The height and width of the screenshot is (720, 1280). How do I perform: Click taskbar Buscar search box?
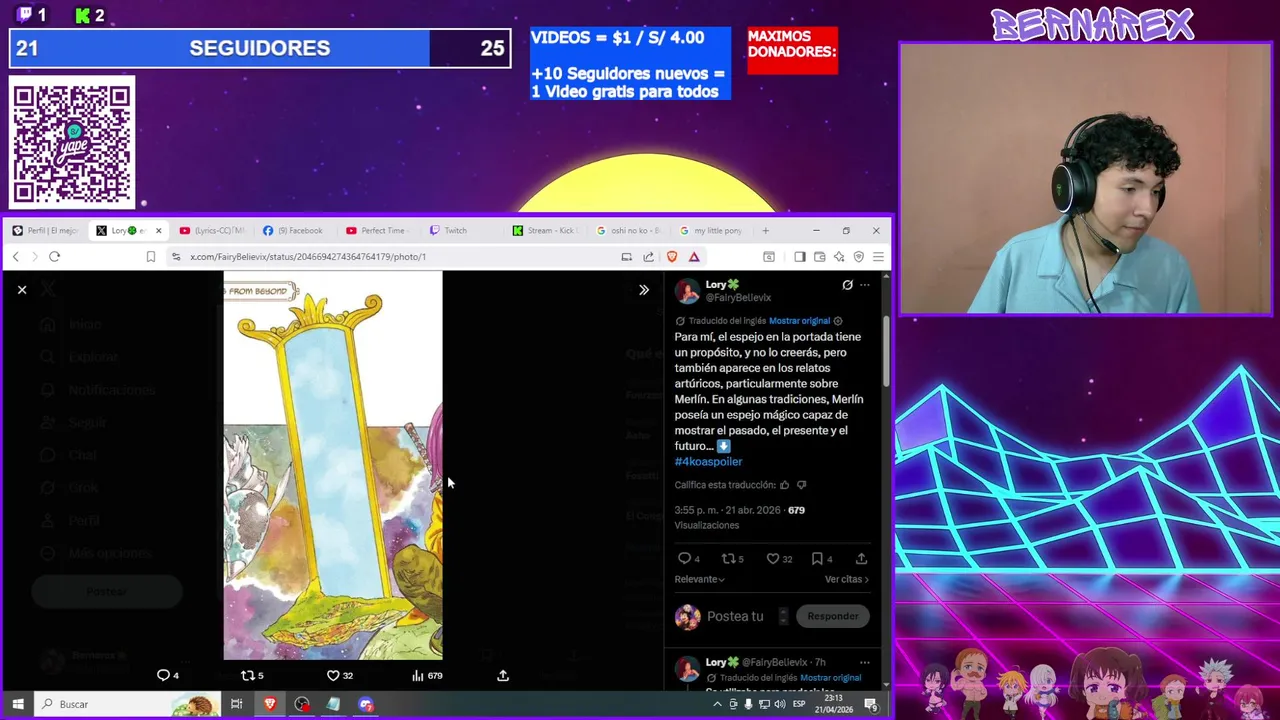click(127, 704)
